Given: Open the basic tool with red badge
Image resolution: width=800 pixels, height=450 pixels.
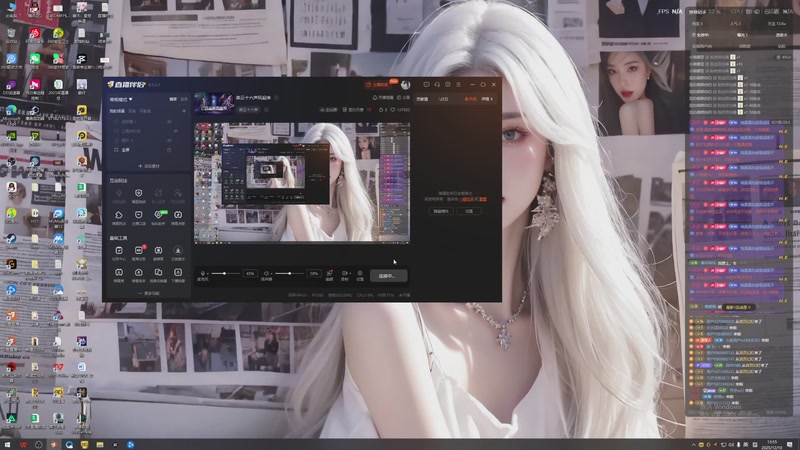Looking at the screenshot, I should coord(138,252).
